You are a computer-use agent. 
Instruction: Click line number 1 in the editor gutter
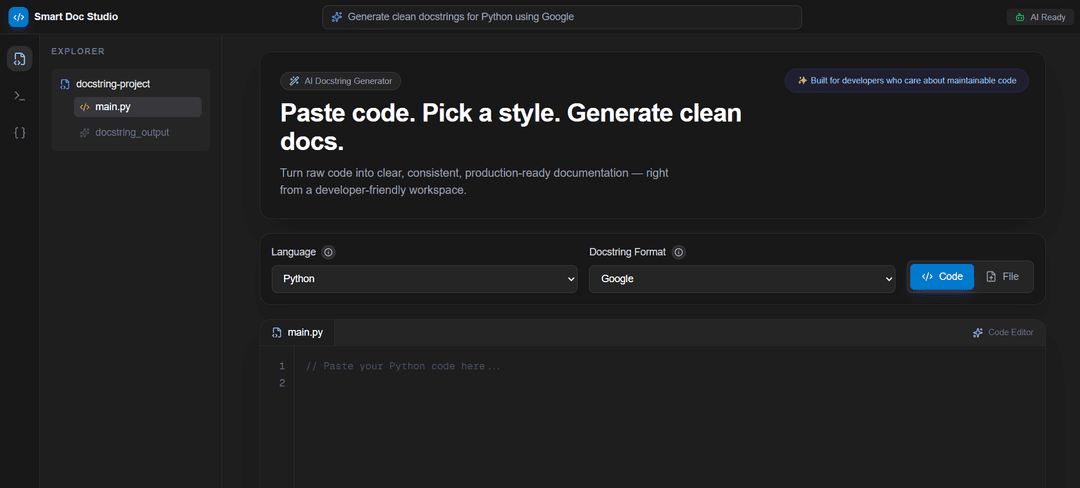282,366
